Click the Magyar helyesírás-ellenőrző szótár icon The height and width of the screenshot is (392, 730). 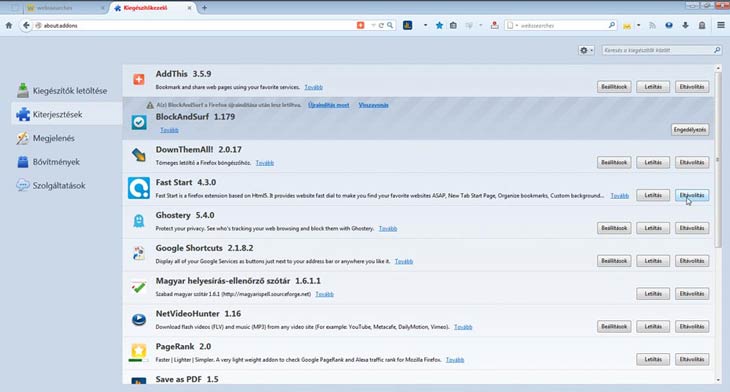pos(139,287)
